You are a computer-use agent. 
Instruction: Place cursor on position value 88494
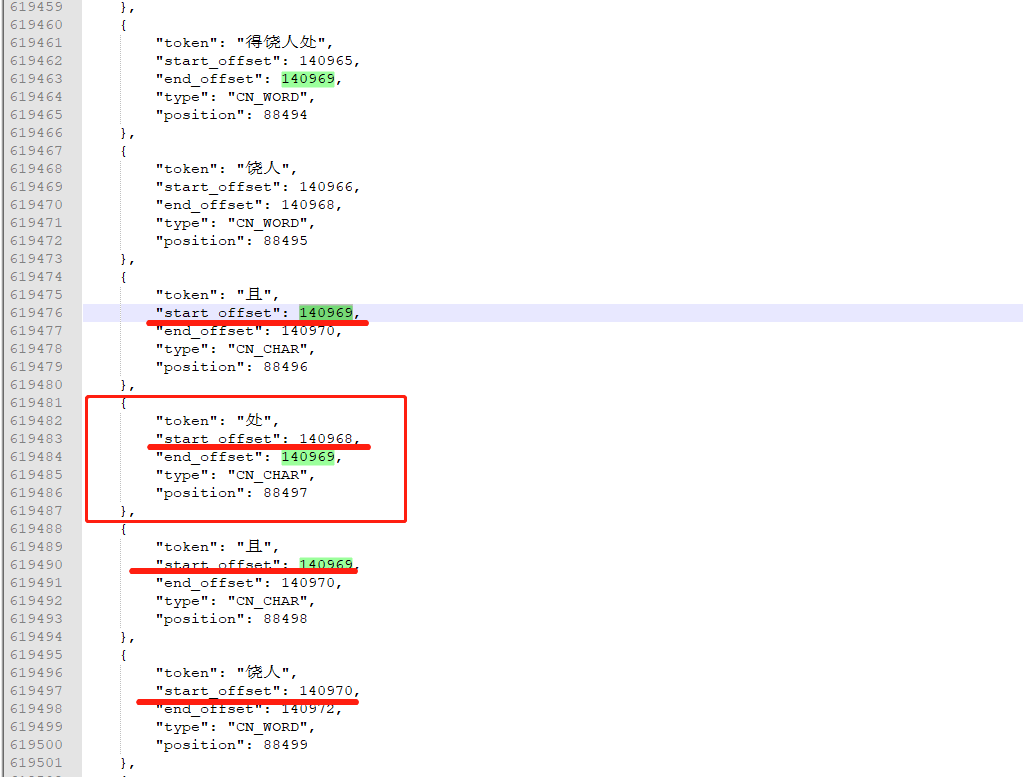[284, 115]
